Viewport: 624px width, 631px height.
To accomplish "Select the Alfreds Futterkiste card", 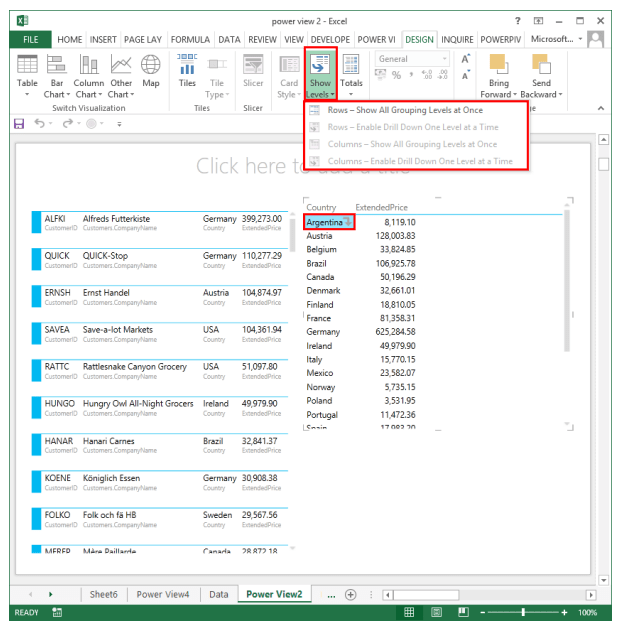I will click(160, 222).
